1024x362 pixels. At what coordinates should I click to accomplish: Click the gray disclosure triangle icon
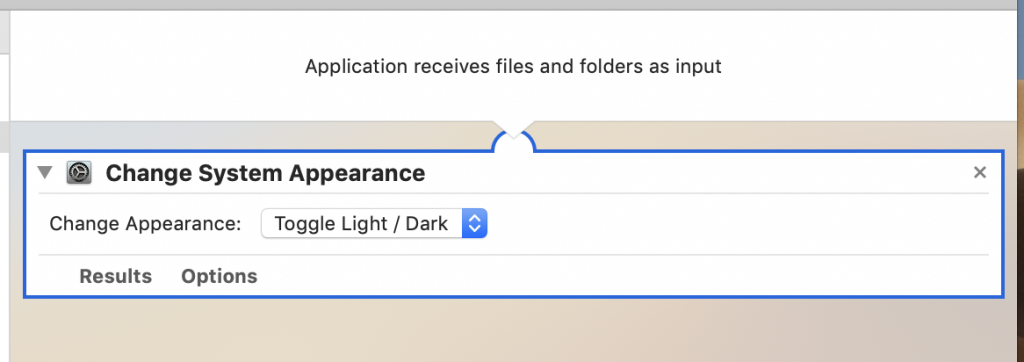tap(44, 173)
